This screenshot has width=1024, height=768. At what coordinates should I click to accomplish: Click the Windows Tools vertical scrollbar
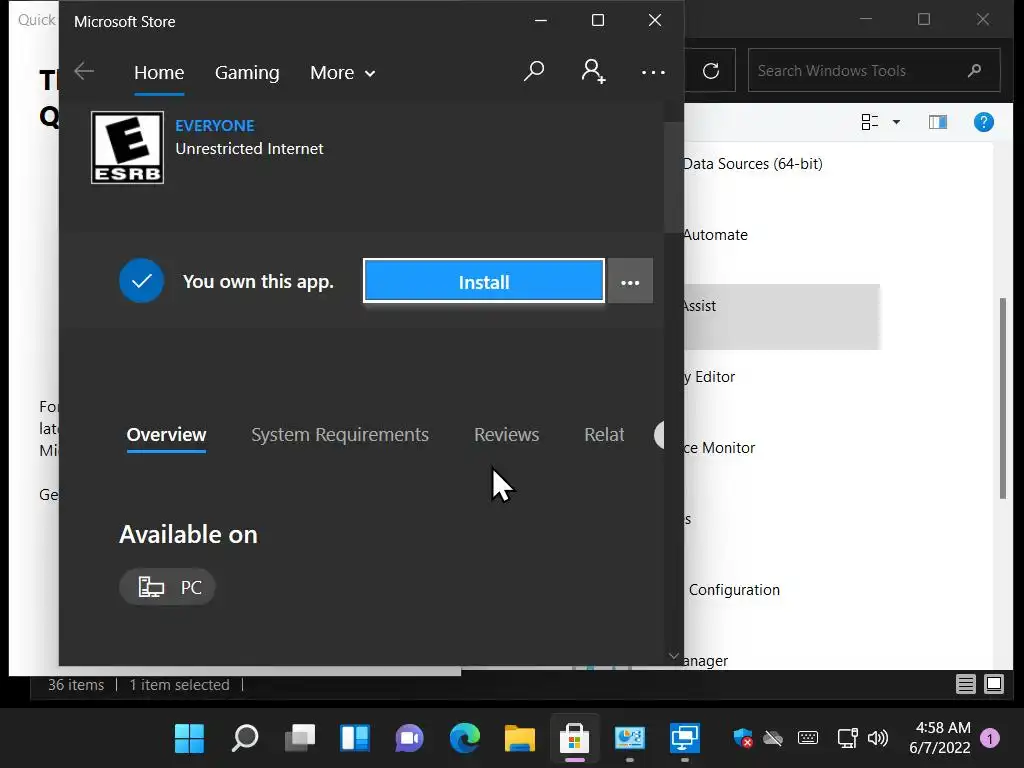coord(1004,398)
